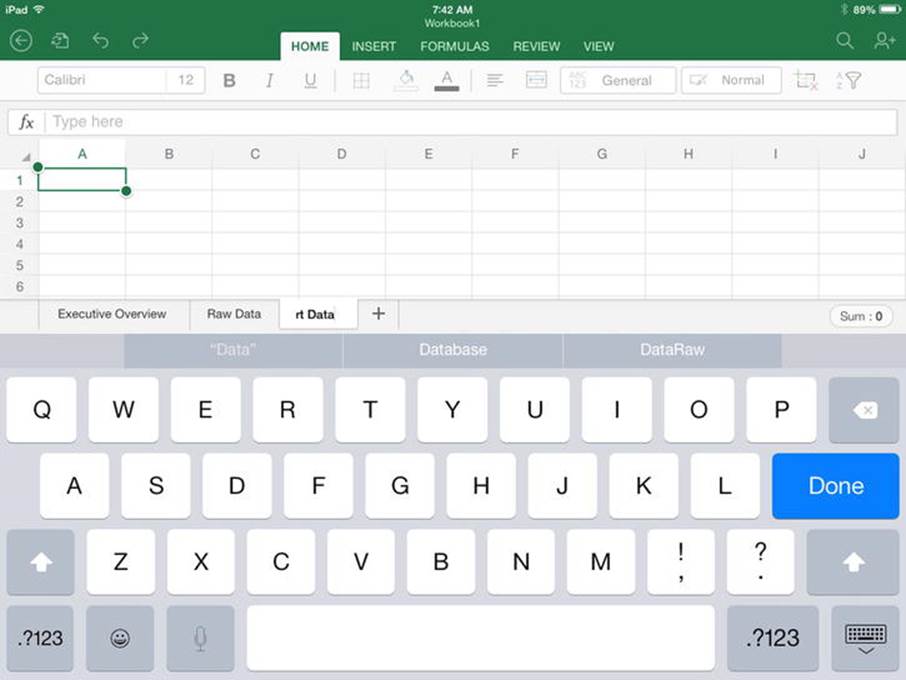Open the merge cells icon
The image size is (906, 680).
pyautogui.click(x=536, y=80)
